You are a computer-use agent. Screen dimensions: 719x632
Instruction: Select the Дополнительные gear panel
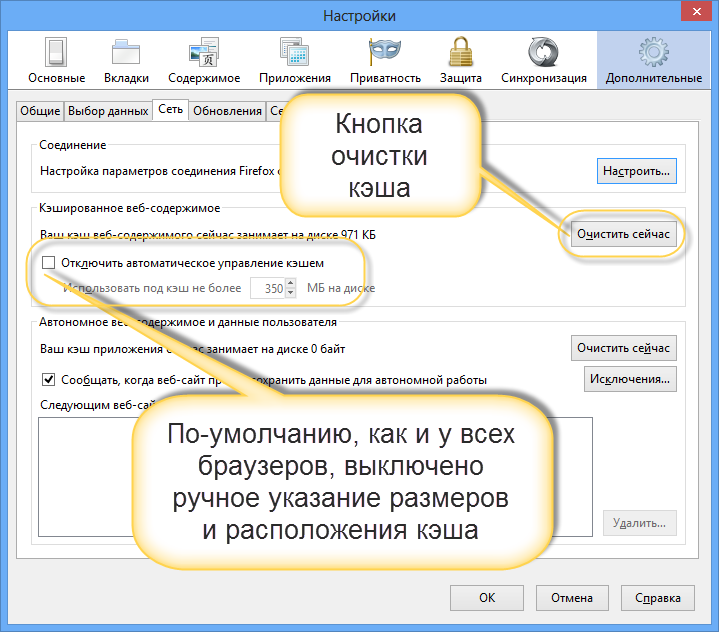[x=653, y=60]
